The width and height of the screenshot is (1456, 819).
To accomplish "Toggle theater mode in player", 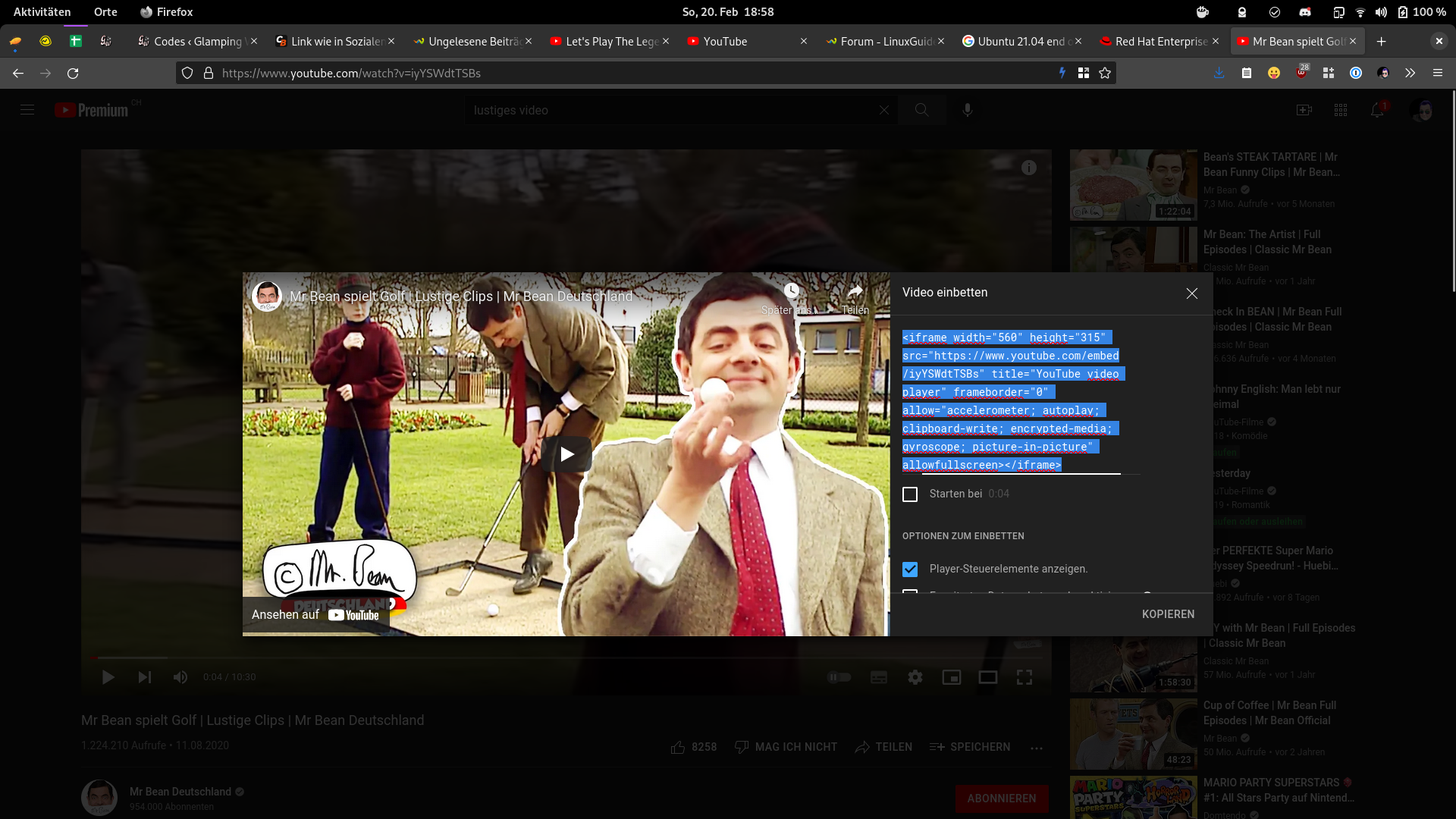I will coord(988,677).
